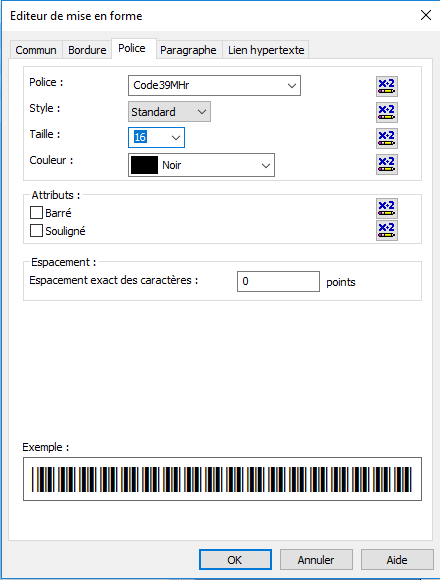The height and width of the screenshot is (580, 440).
Task: Expand the Style dropdown showing Standard
Action: [202, 112]
